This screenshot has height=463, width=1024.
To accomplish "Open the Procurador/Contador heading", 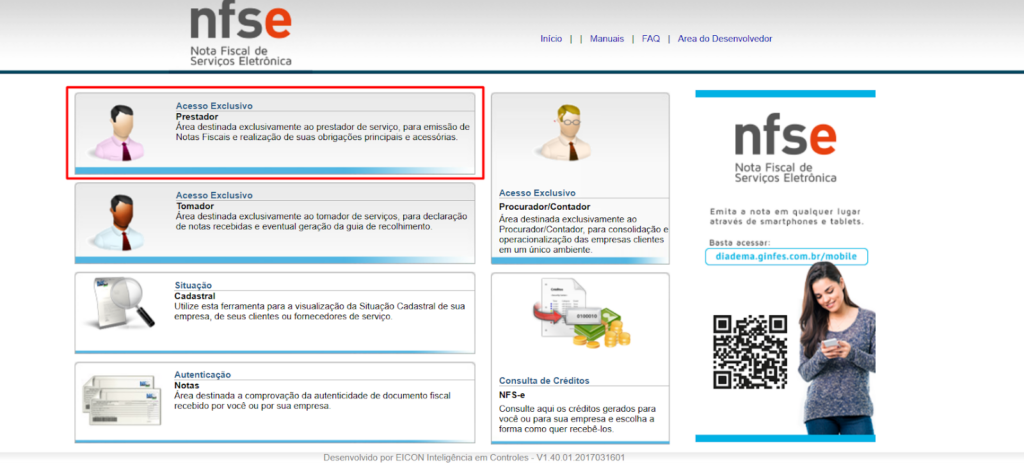I will coord(540,206).
